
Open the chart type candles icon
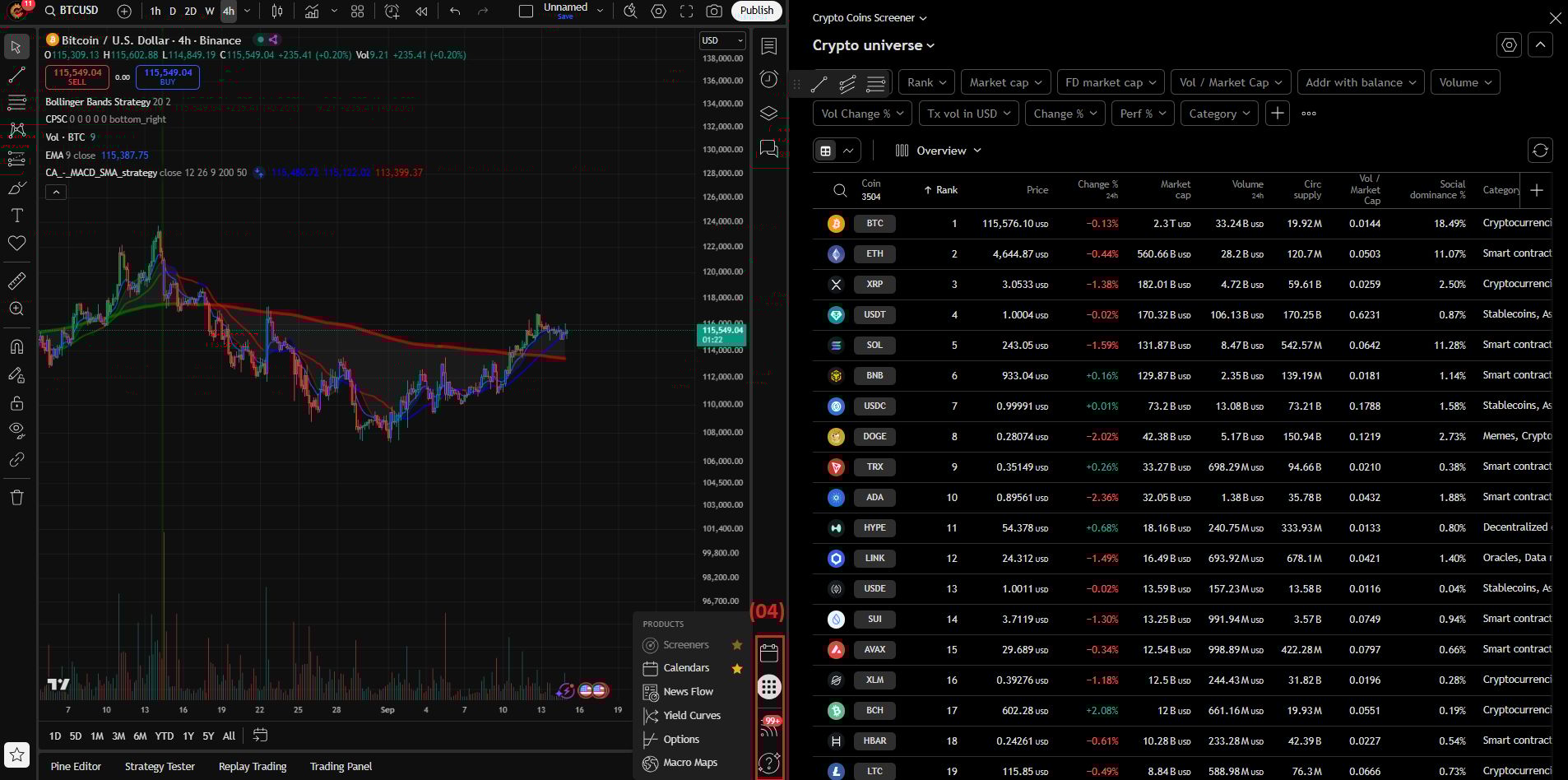click(x=277, y=12)
